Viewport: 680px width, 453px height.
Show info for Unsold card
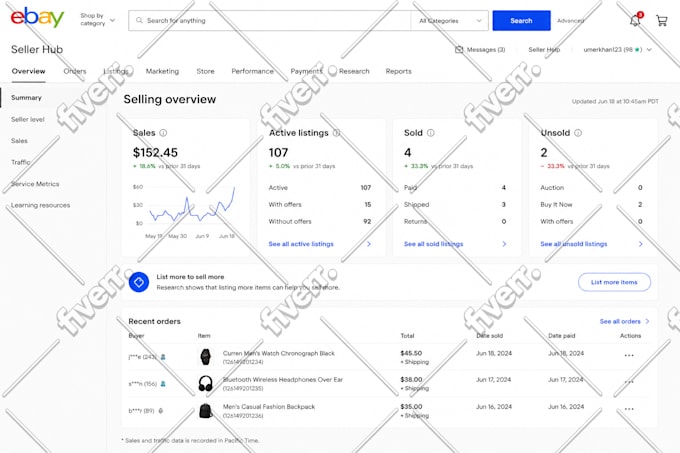578,133
